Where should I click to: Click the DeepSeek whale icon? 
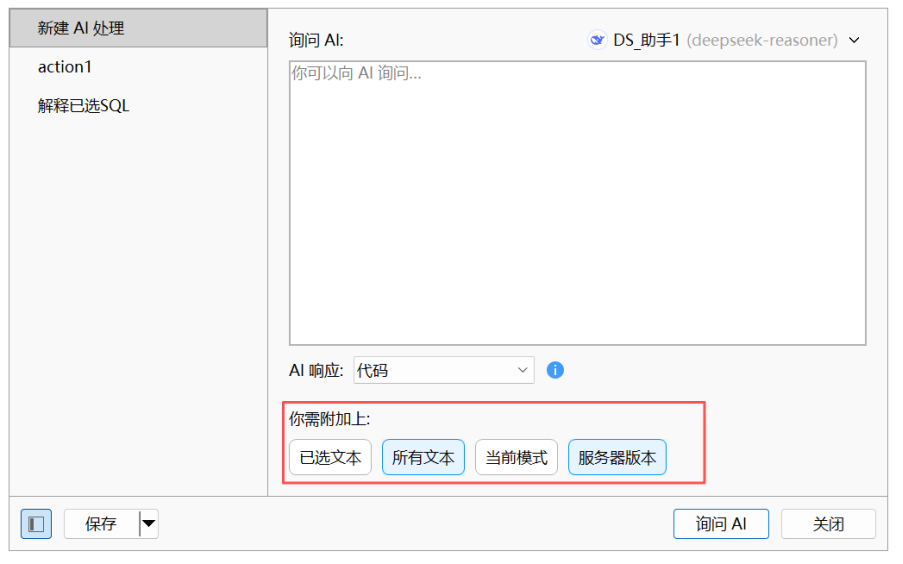(597, 40)
